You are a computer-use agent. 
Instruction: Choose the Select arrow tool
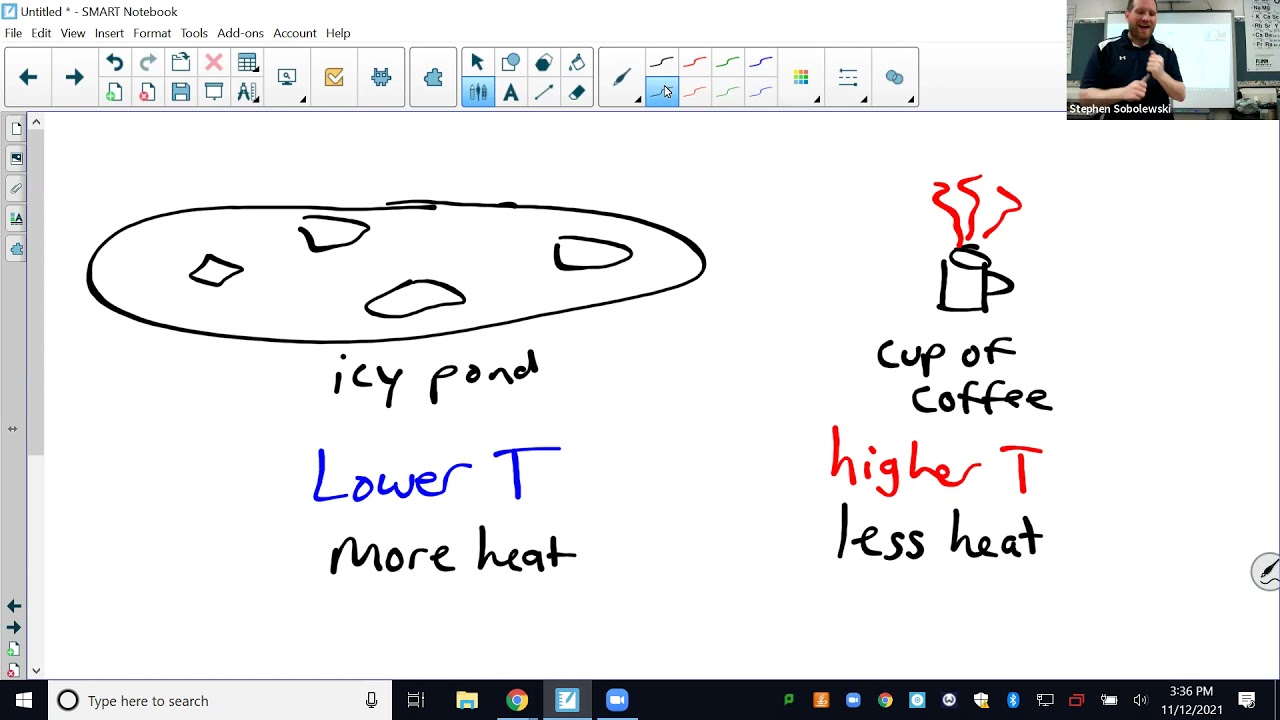pos(477,63)
